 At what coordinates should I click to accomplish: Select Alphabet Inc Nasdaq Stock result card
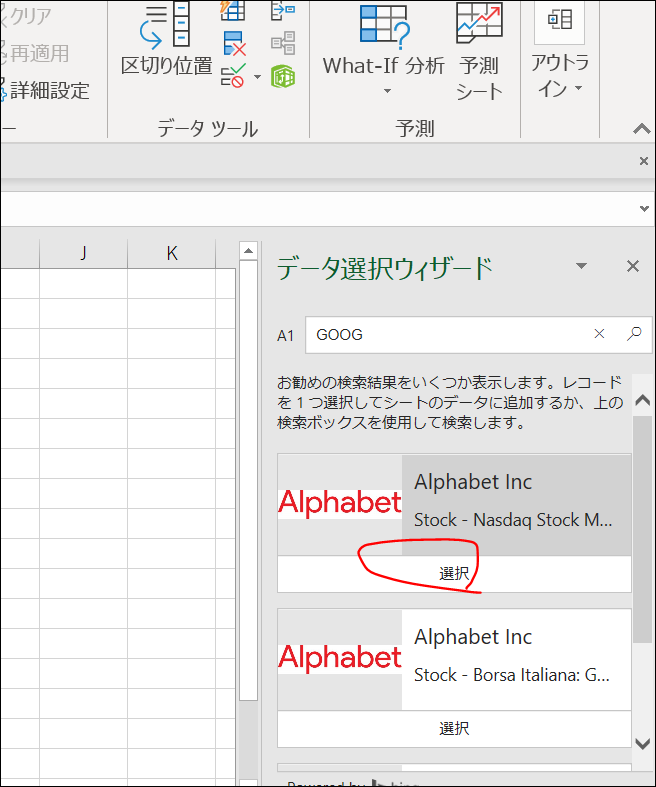tap(454, 505)
